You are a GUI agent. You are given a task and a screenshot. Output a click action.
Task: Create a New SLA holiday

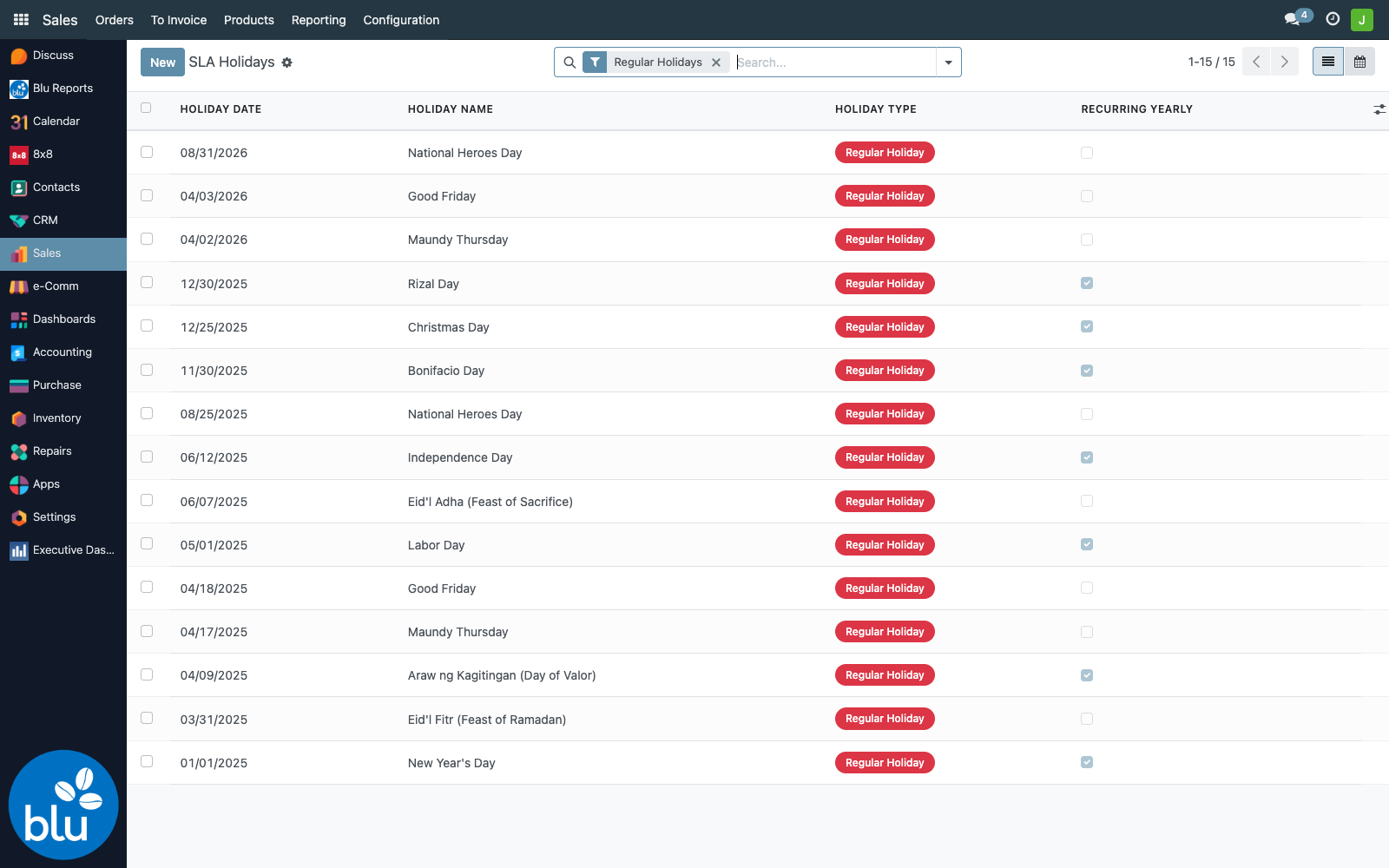click(162, 62)
